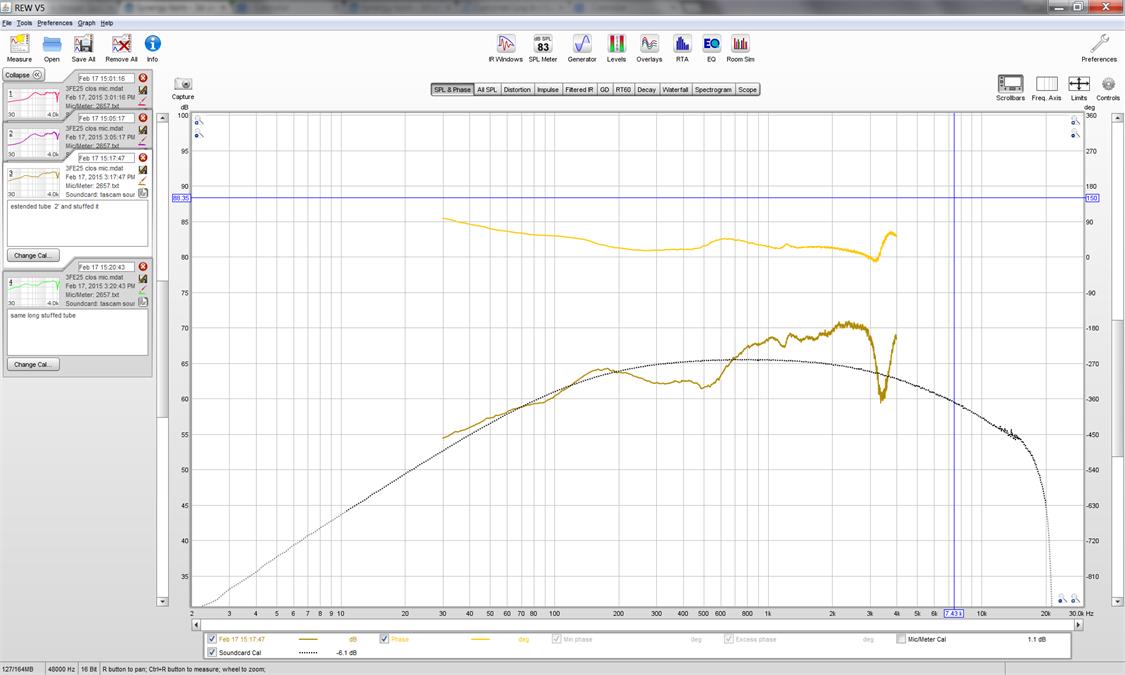Select measurement 2 thumbnail

pos(34,141)
